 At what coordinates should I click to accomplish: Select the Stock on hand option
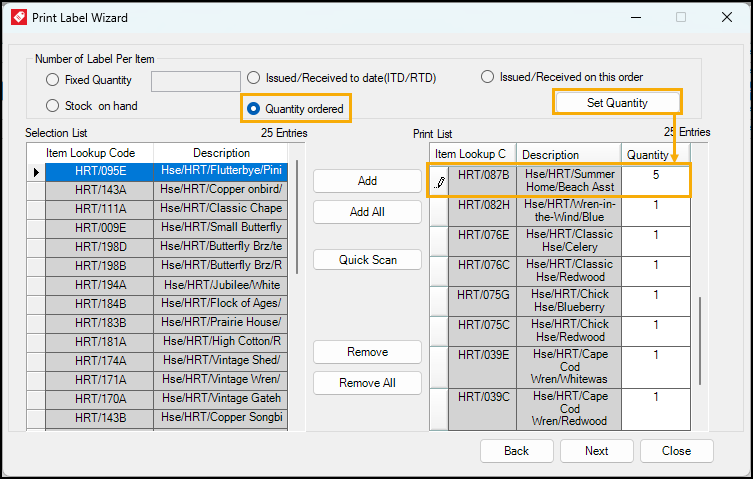[x=52, y=106]
